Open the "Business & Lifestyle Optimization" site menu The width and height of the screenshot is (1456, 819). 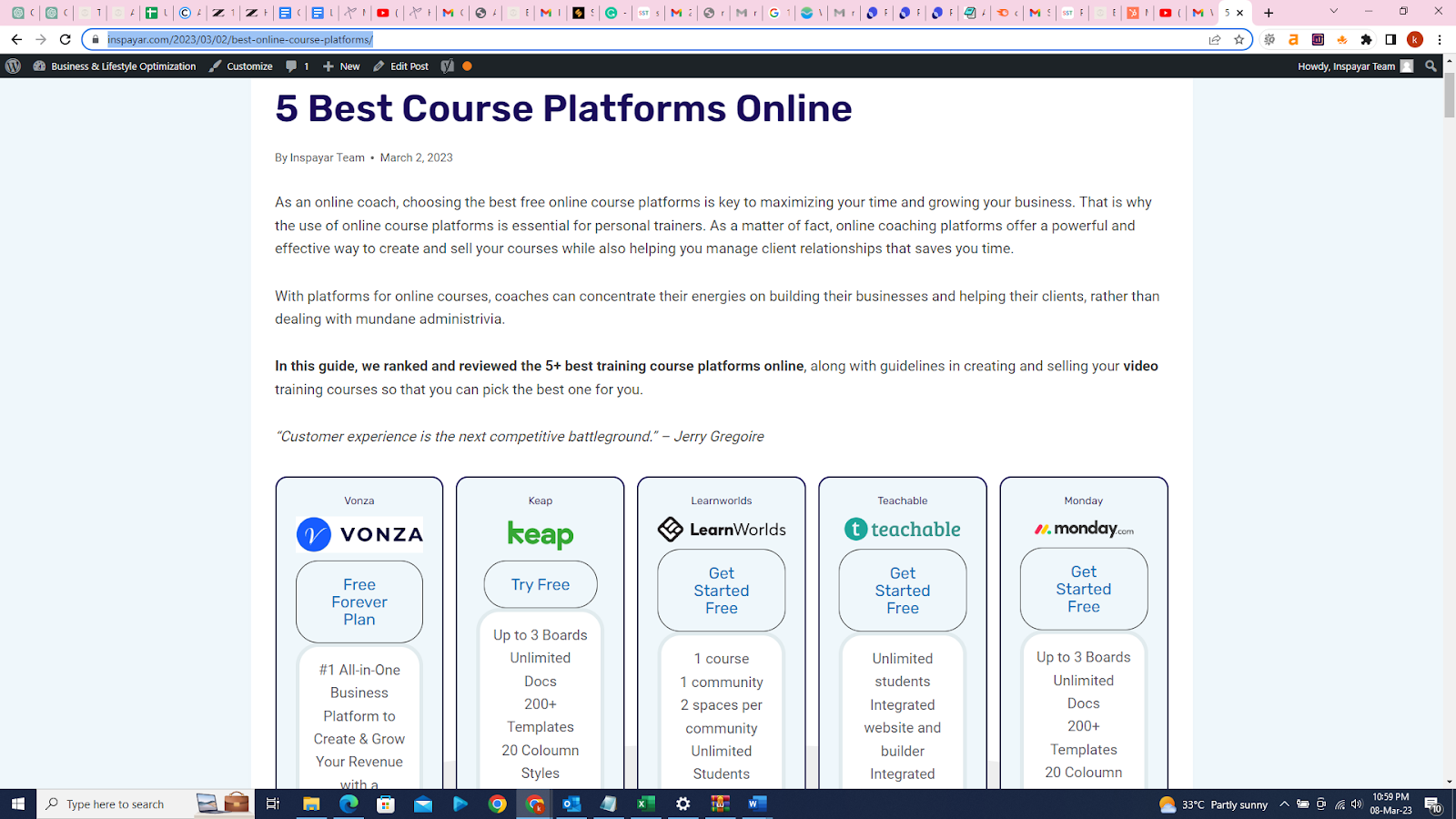point(115,66)
